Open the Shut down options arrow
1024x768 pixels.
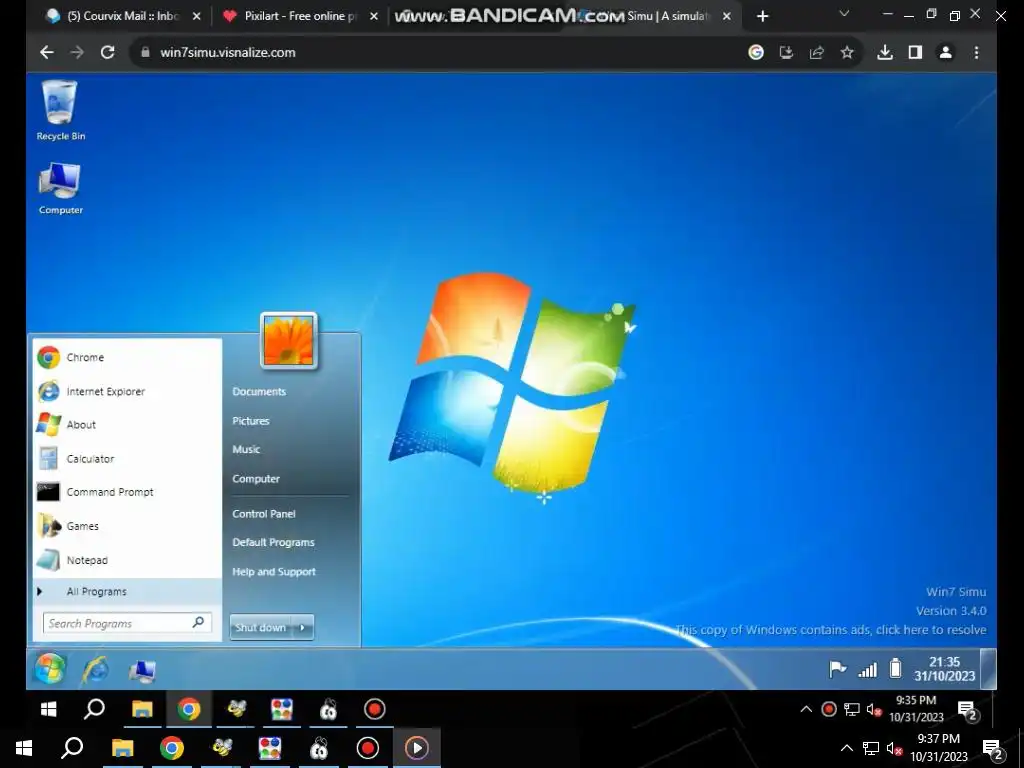302,628
